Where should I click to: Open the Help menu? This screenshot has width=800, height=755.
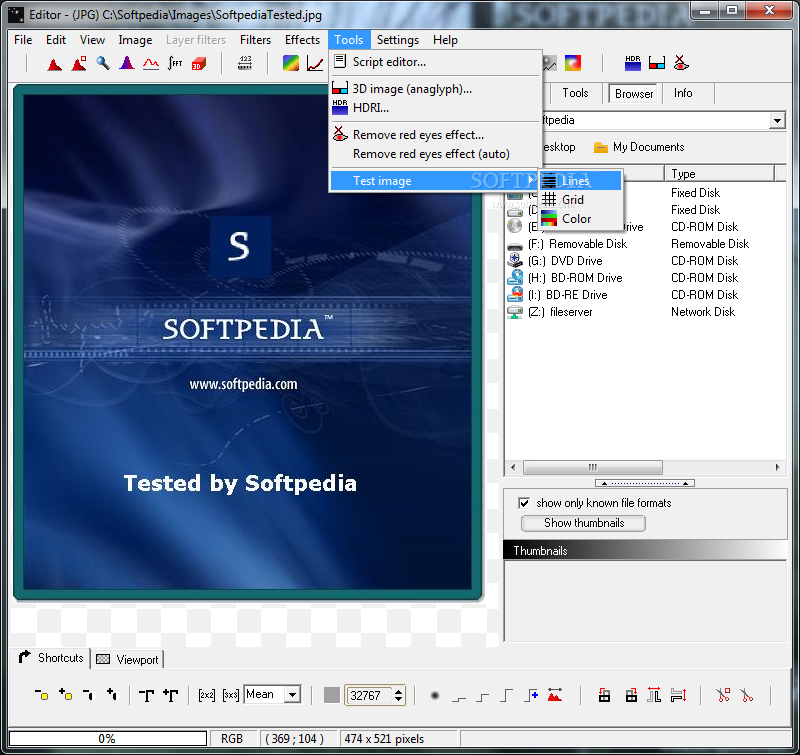point(445,40)
